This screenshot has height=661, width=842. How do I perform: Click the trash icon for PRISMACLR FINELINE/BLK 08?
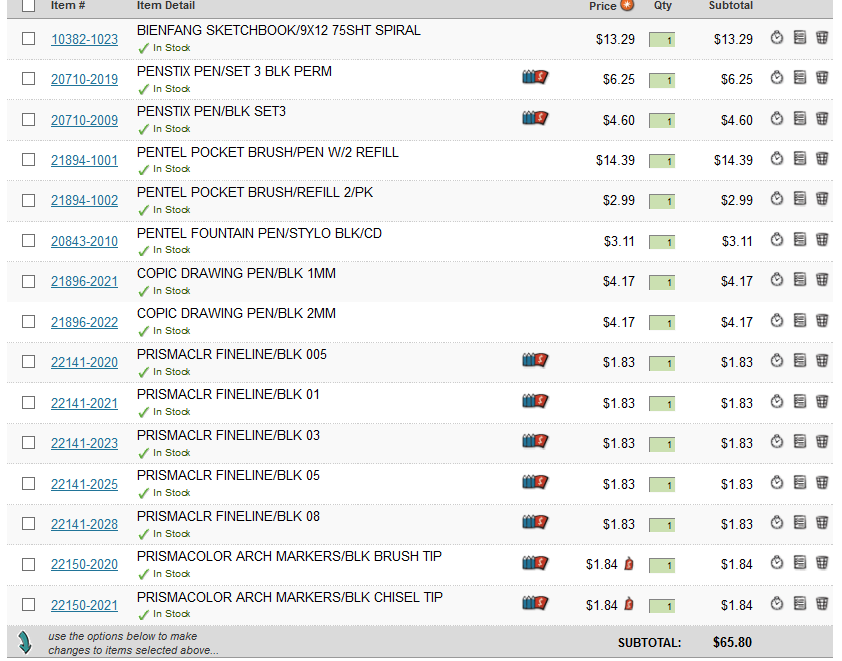(822, 522)
